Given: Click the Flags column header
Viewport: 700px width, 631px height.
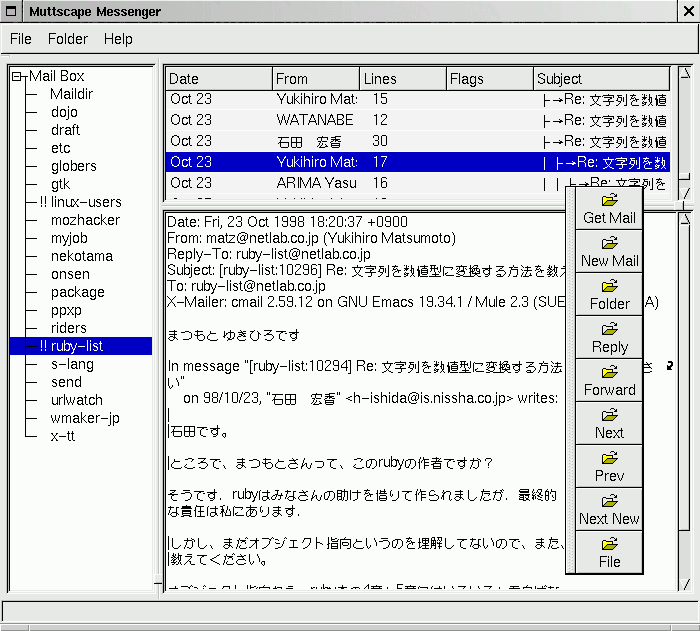Looking at the screenshot, I should pos(490,79).
